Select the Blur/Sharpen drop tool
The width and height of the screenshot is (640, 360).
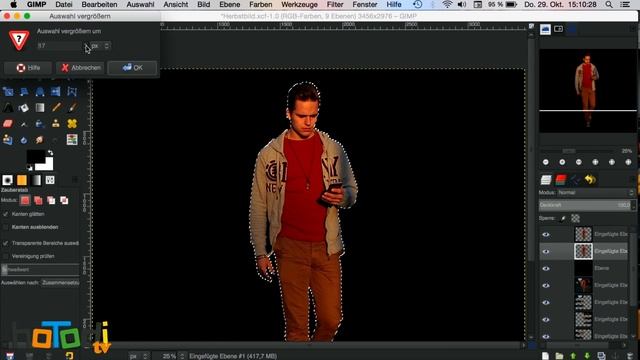click(x=24, y=140)
